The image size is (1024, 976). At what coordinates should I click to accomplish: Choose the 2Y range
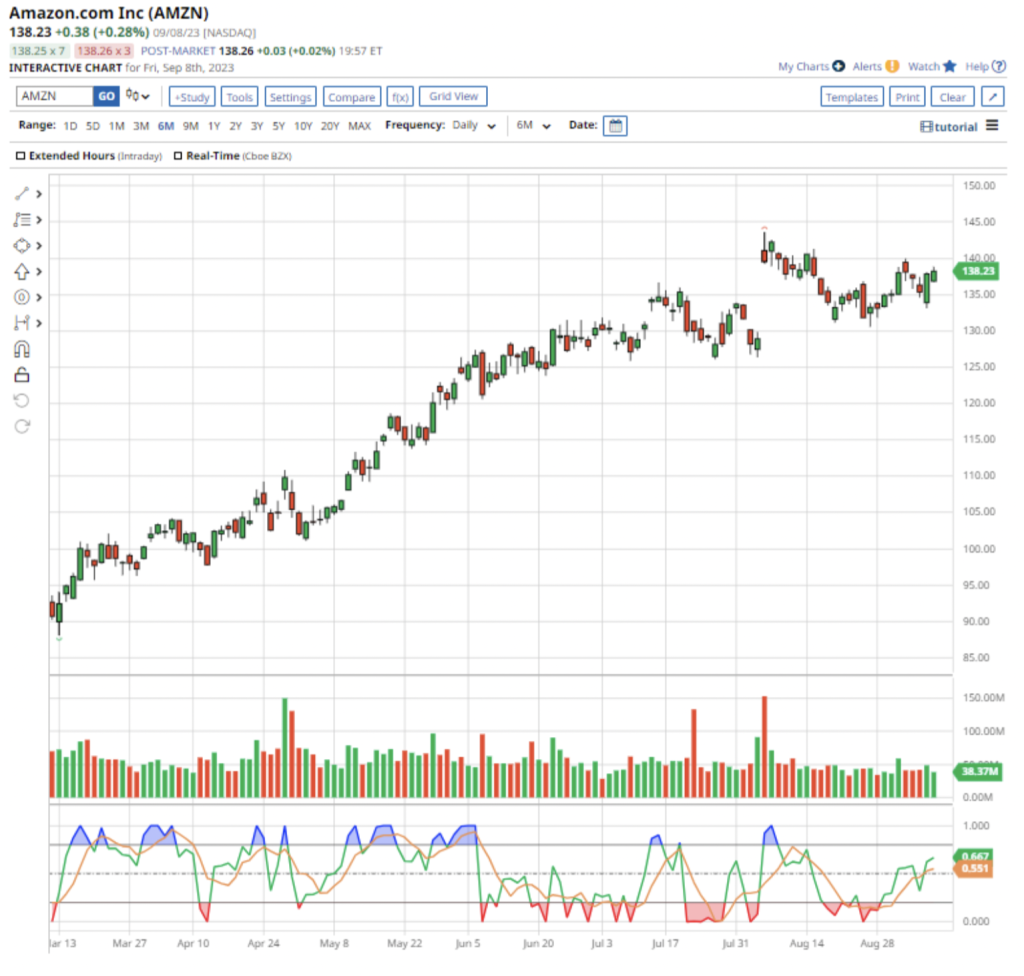pyautogui.click(x=236, y=126)
